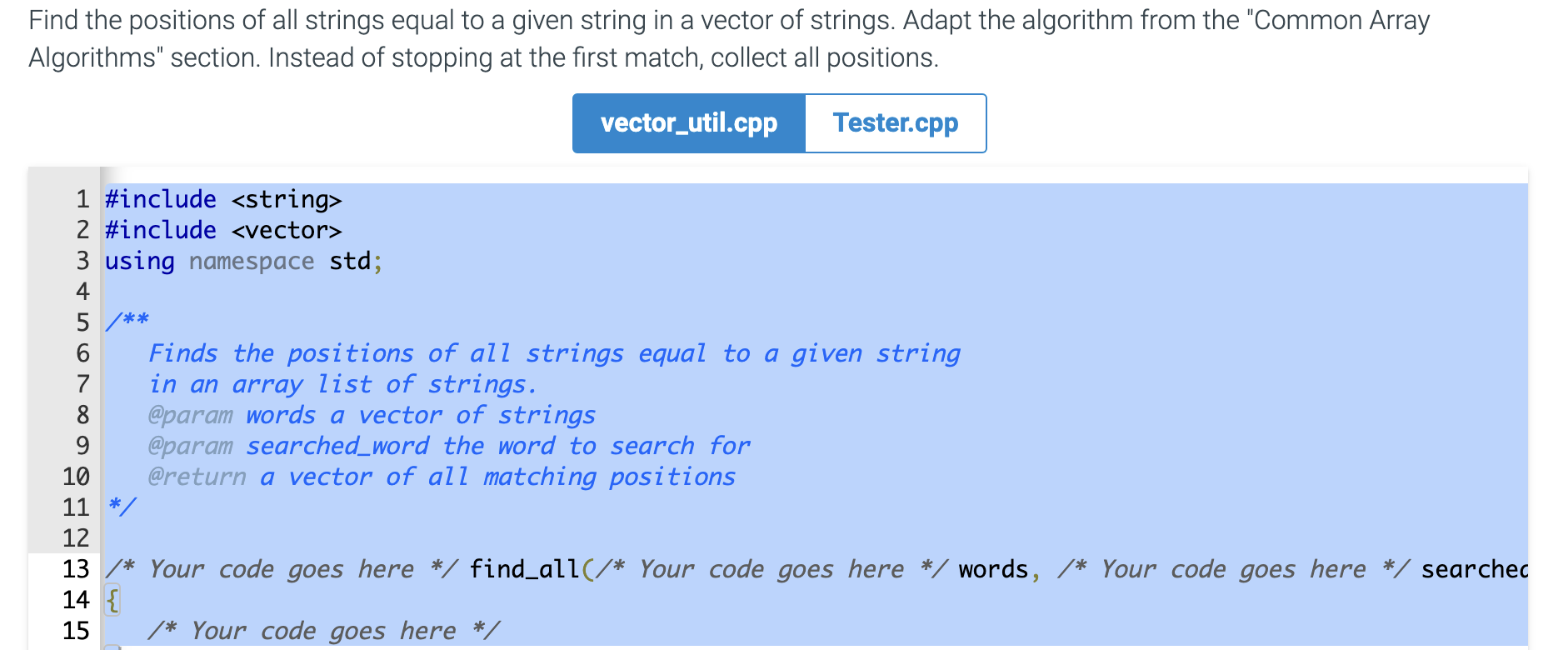Switch to the Tester.cpp tab
The width and height of the screenshot is (1568, 650).
[895, 122]
